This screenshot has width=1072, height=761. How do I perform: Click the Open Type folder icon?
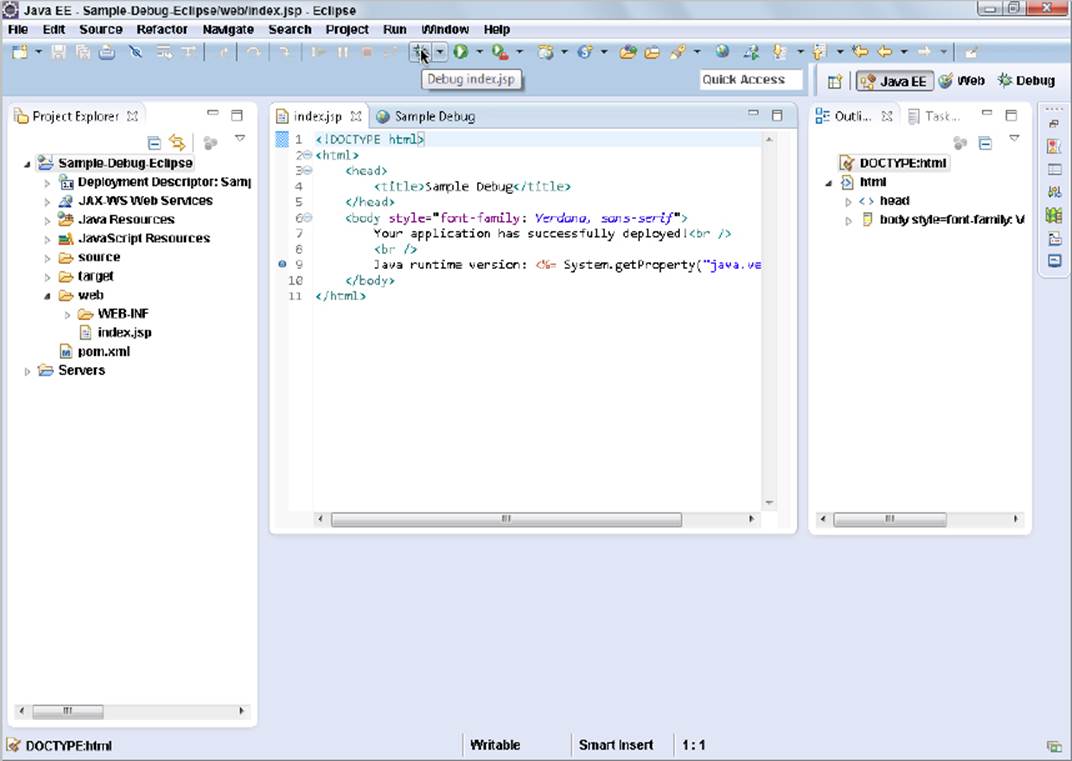tap(628, 52)
